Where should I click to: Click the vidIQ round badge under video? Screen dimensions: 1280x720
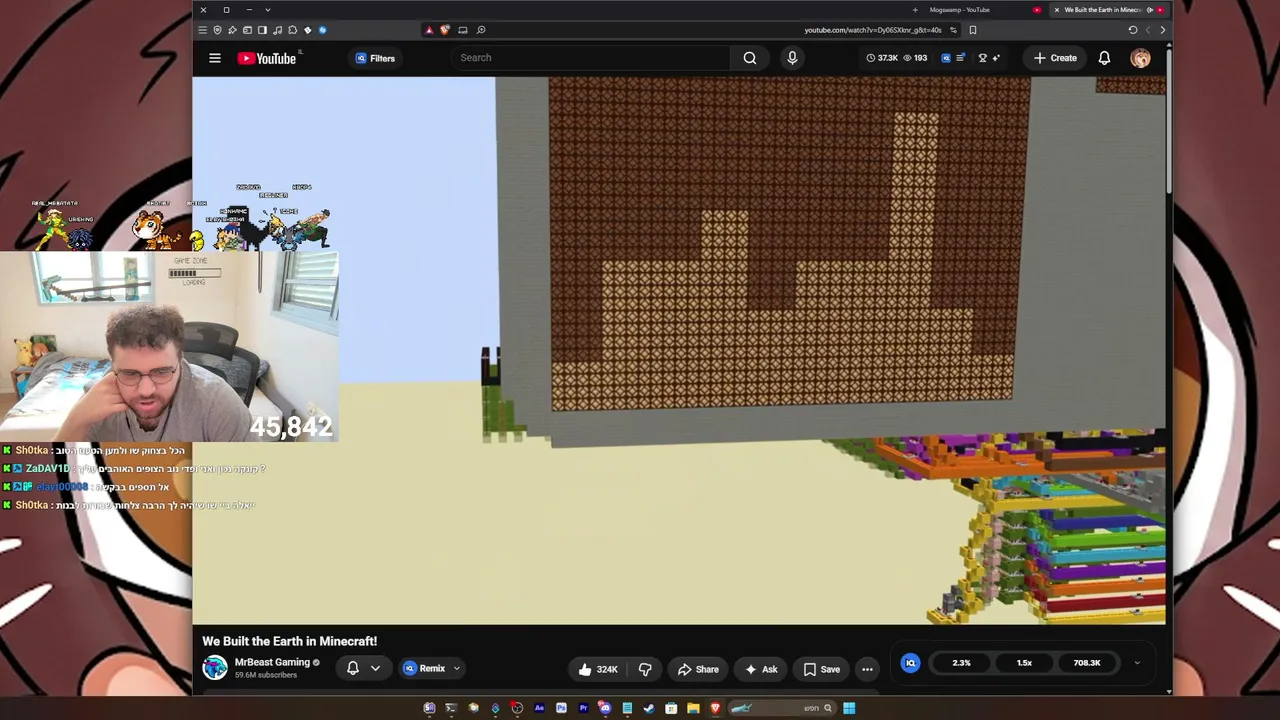[911, 663]
